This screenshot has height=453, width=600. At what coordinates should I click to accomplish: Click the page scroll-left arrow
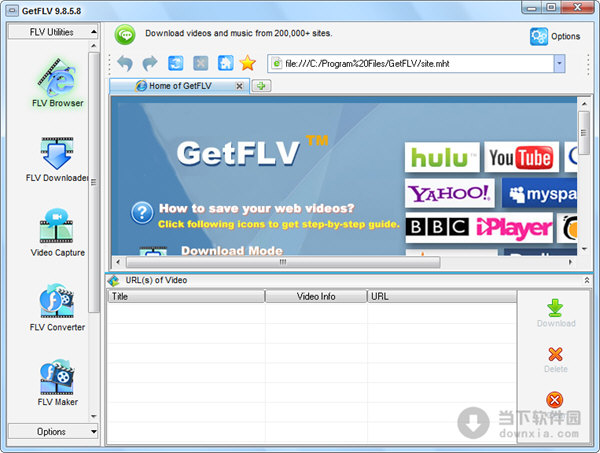pyautogui.click(x=118, y=262)
